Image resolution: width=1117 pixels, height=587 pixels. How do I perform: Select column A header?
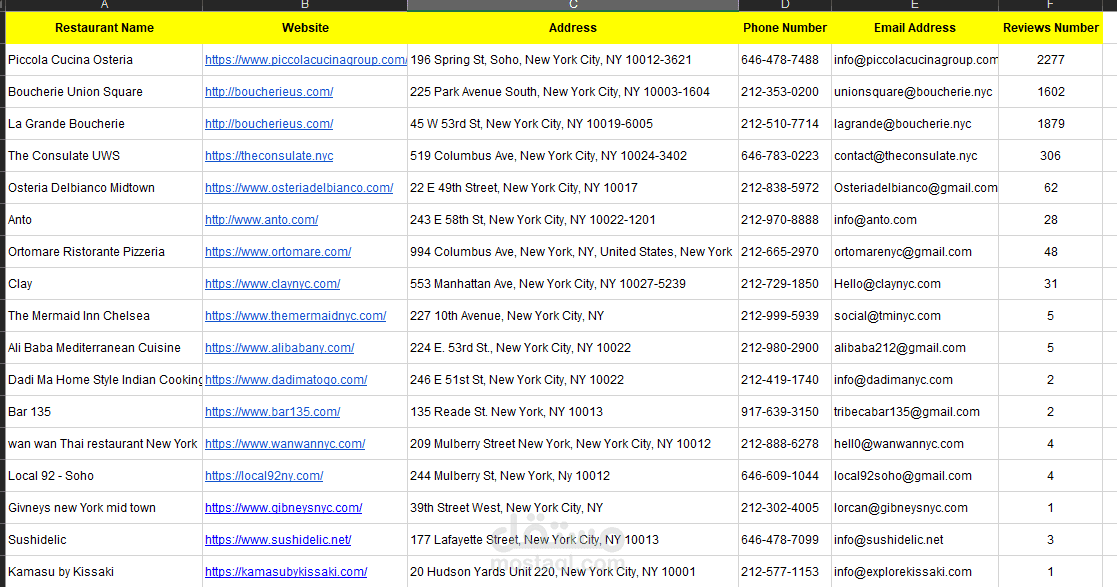104,5
